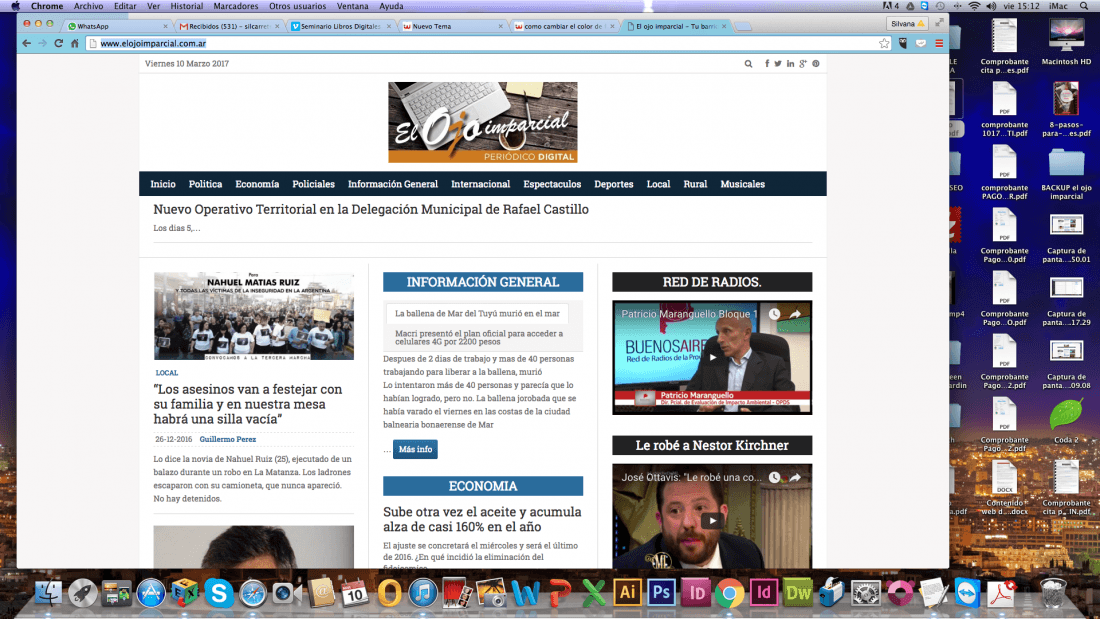Select the ballena de Mar del Tuyú tab
This screenshot has width=1100, height=619.
[x=477, y=314]
